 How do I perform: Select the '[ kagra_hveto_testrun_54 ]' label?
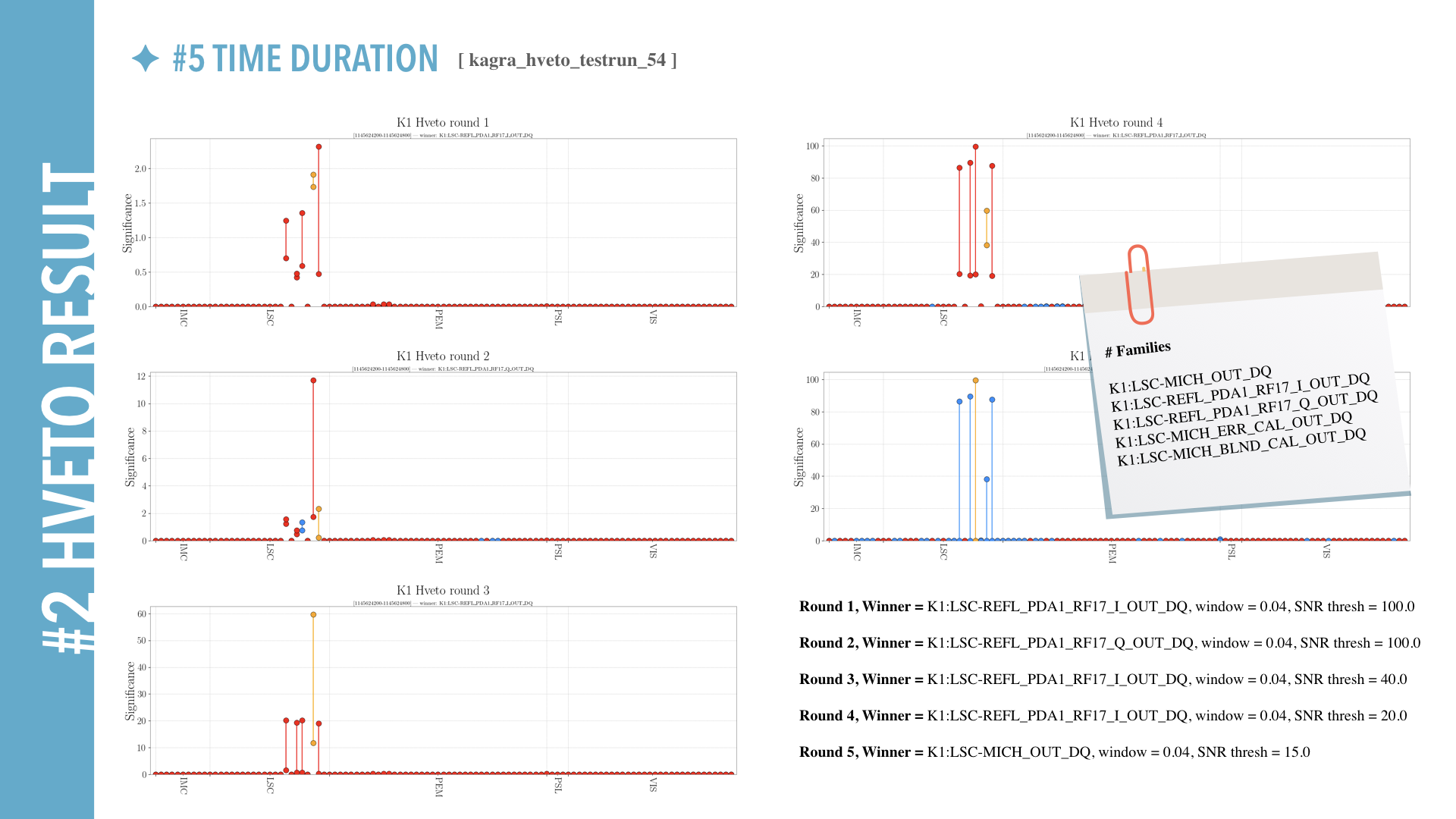tap(567, 60)
